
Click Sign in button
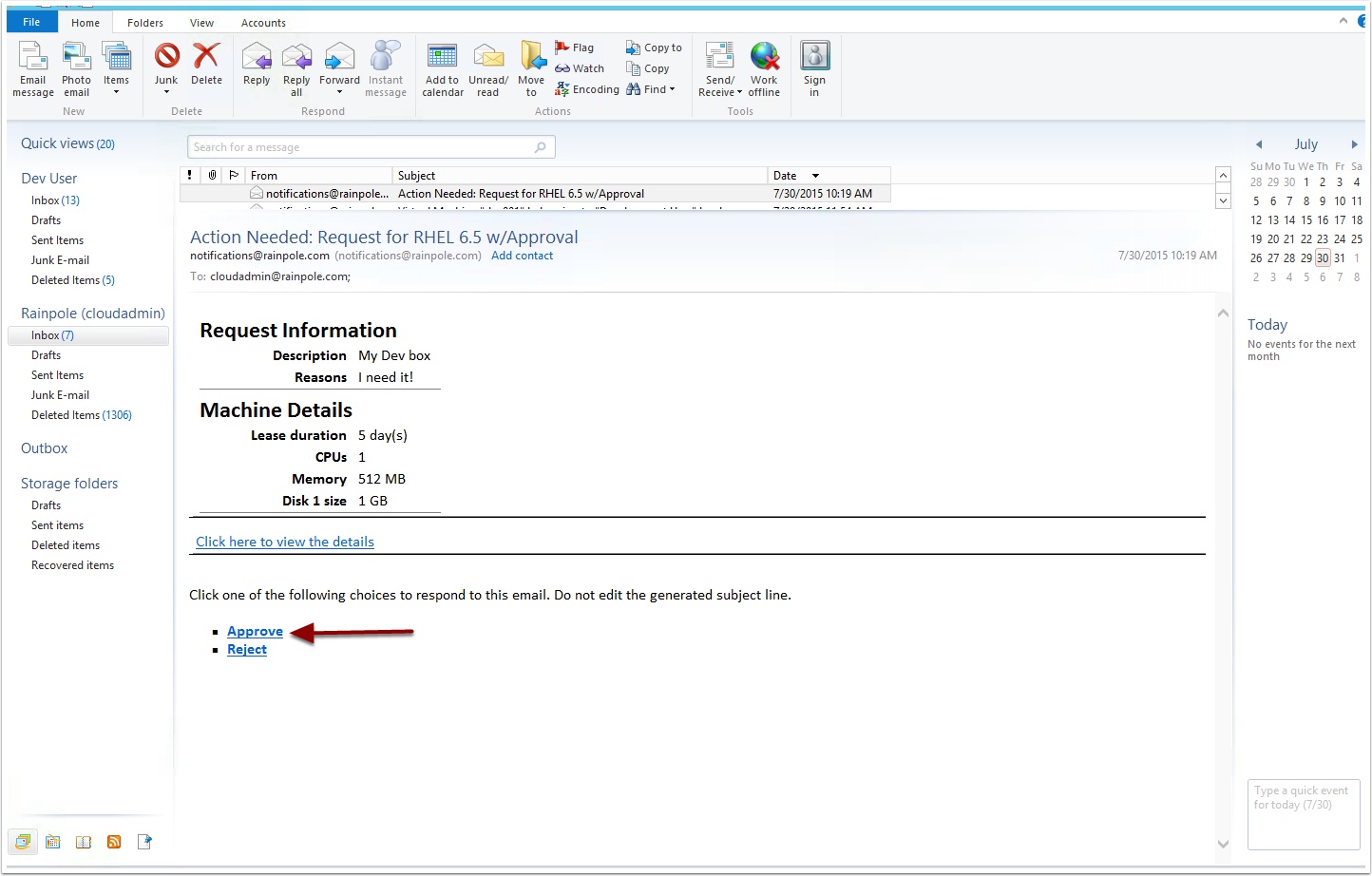click(814, 69)
